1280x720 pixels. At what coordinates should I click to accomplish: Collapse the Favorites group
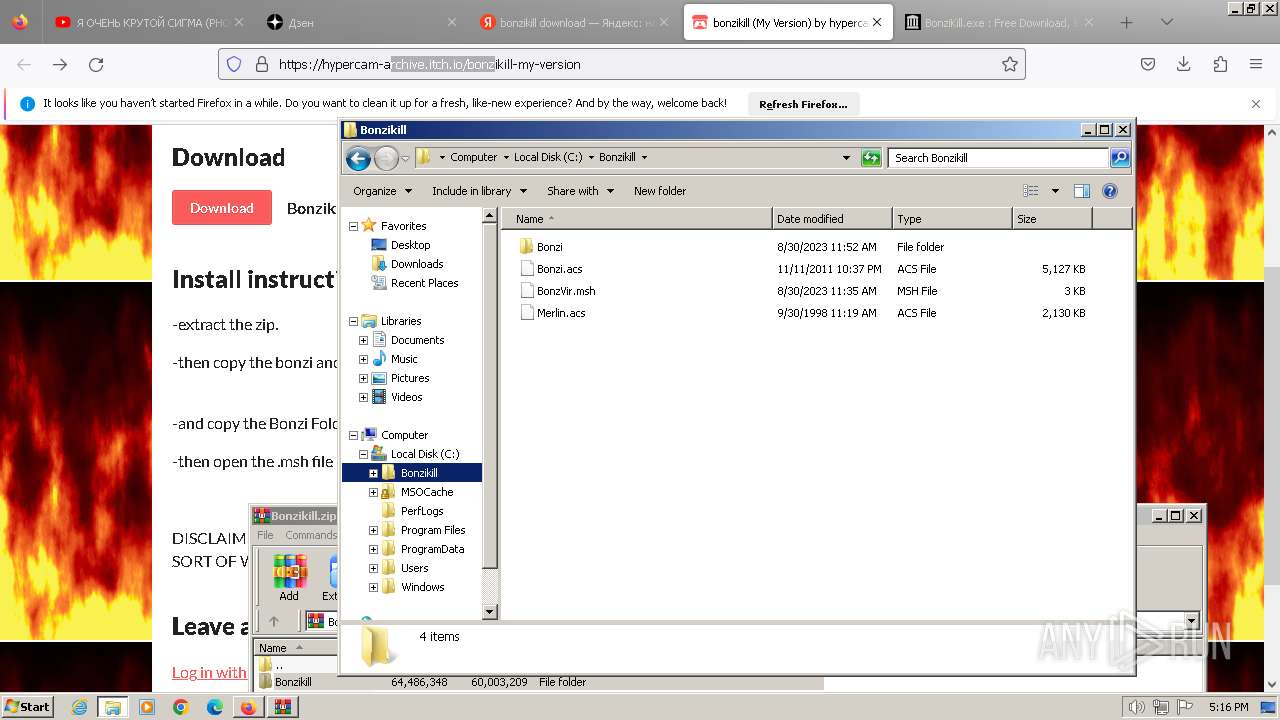[354, 226]
